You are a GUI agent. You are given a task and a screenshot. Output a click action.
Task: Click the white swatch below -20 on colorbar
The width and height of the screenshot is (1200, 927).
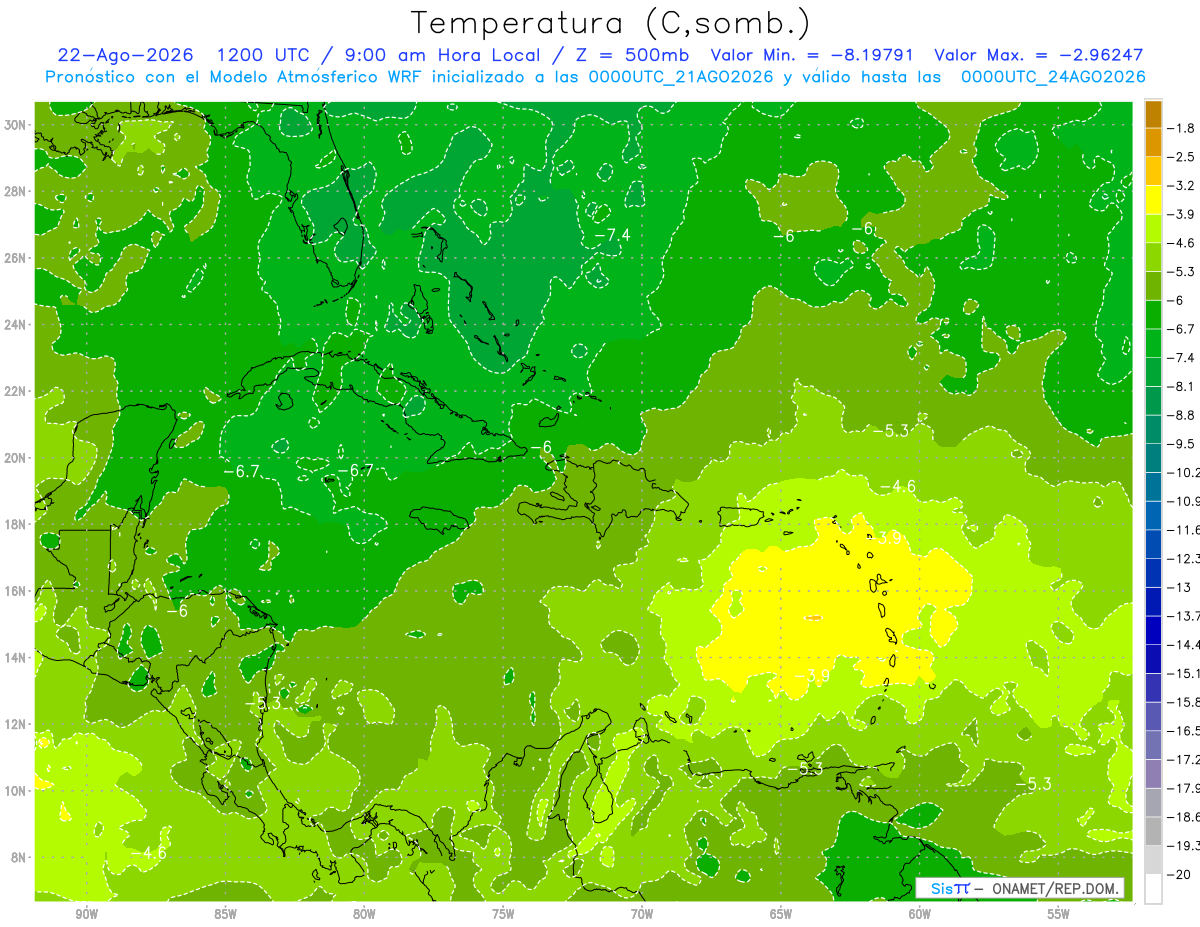click(1153, 888)
